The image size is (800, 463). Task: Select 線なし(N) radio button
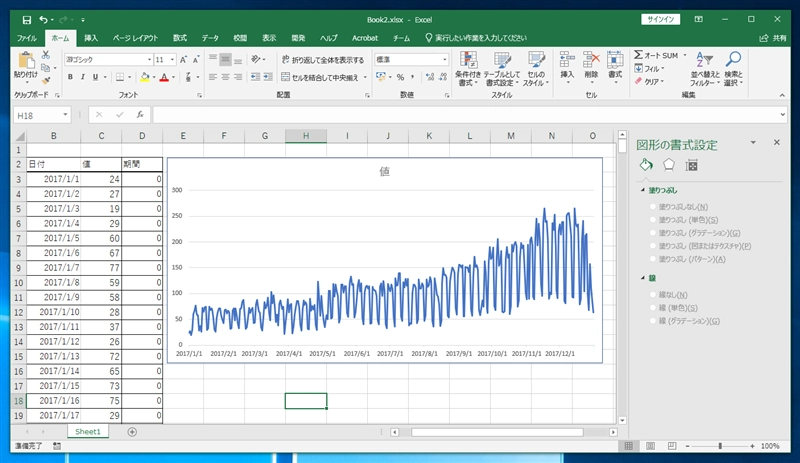[653, 295]
